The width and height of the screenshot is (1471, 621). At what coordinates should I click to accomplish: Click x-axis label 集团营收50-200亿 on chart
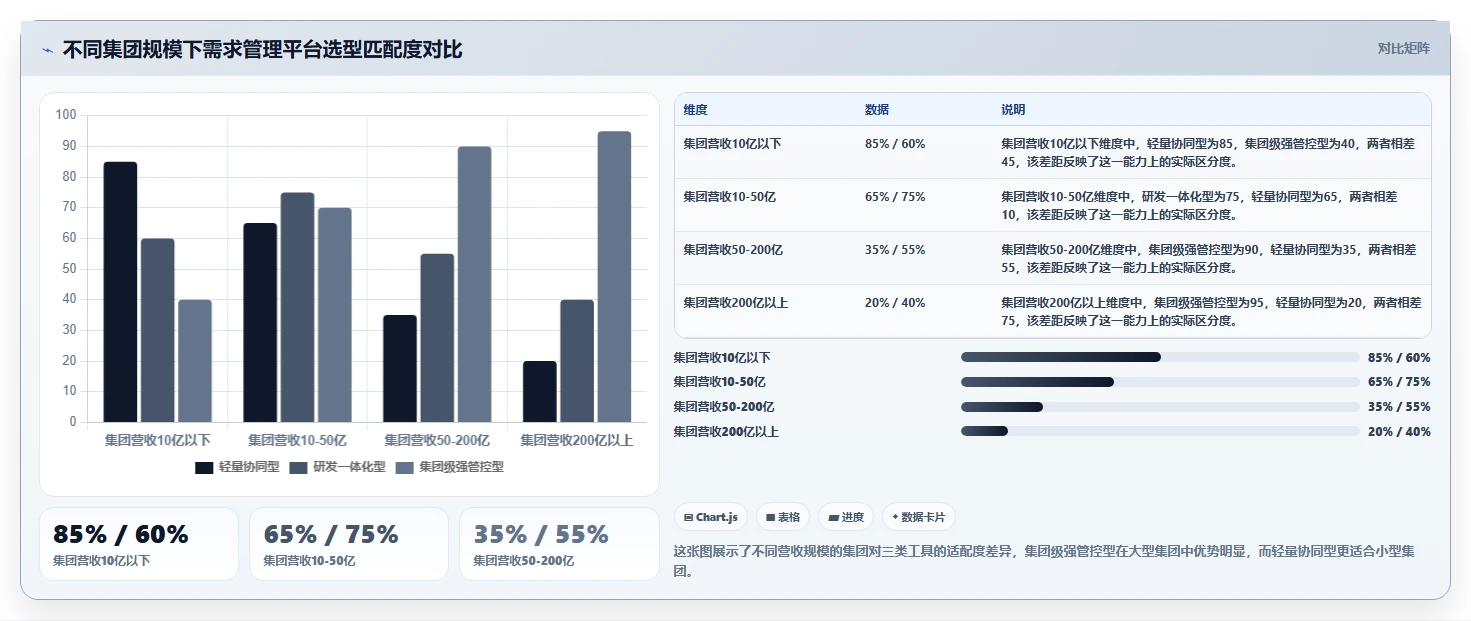tap(437, 440)
